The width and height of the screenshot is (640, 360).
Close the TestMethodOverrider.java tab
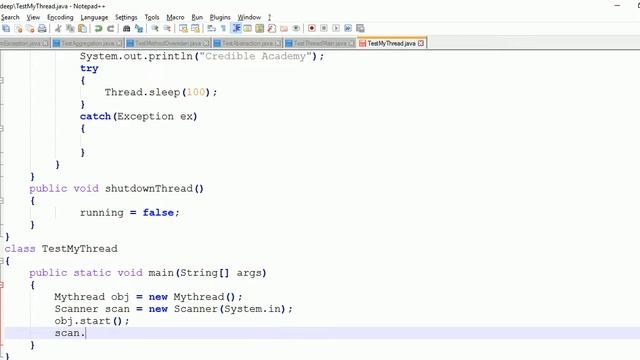click(x=206, y=43)
